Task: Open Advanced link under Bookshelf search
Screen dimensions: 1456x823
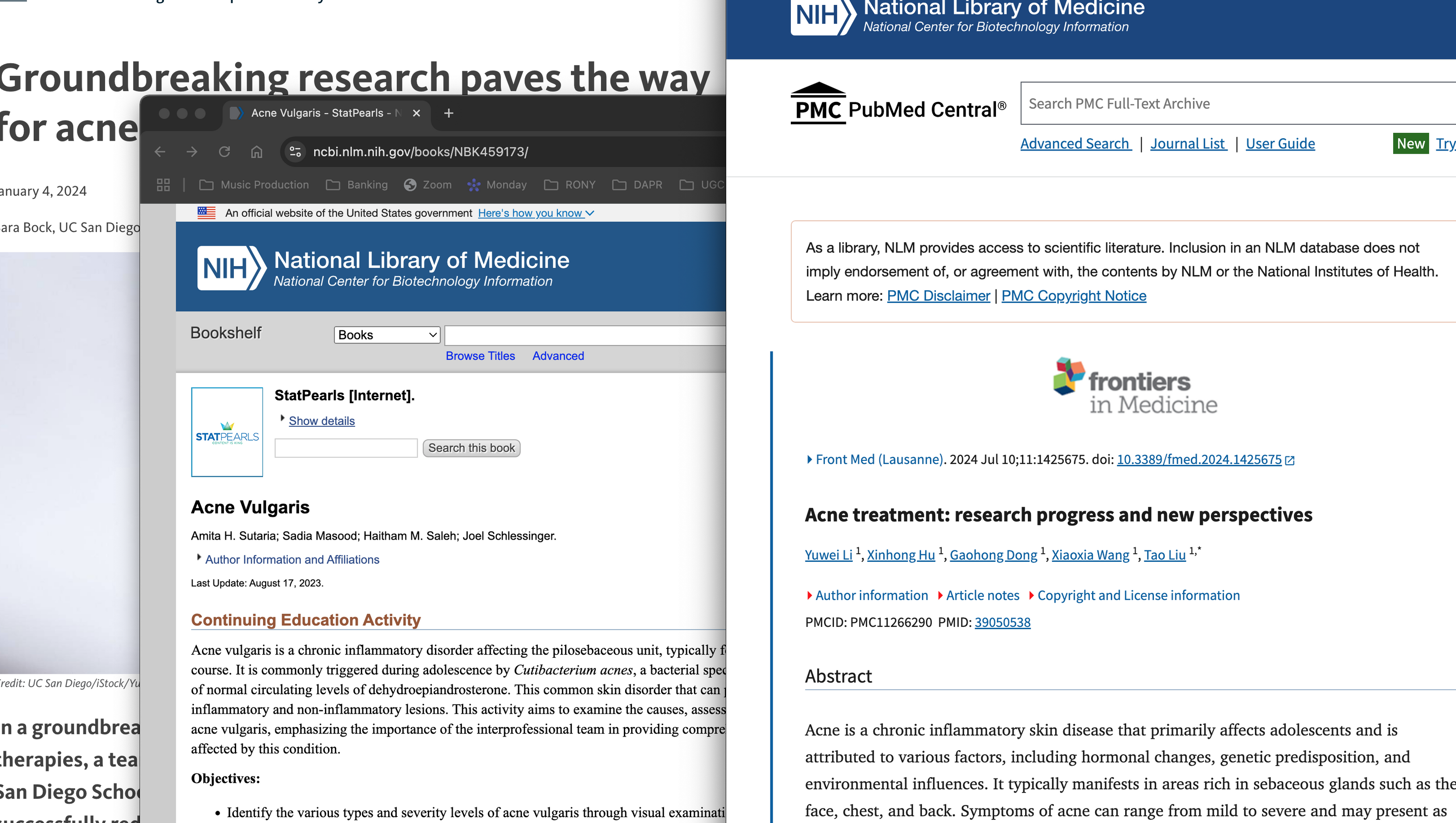Action: tap(558, 356)
